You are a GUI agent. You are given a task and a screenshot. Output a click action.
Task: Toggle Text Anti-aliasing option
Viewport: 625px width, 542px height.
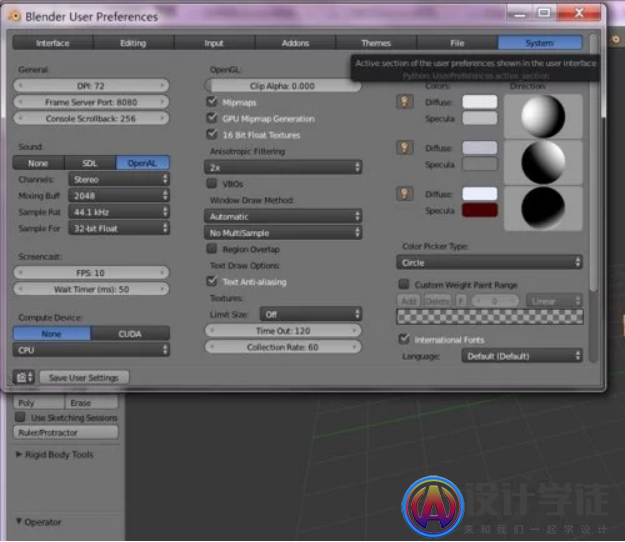click(x=212, y=281)
